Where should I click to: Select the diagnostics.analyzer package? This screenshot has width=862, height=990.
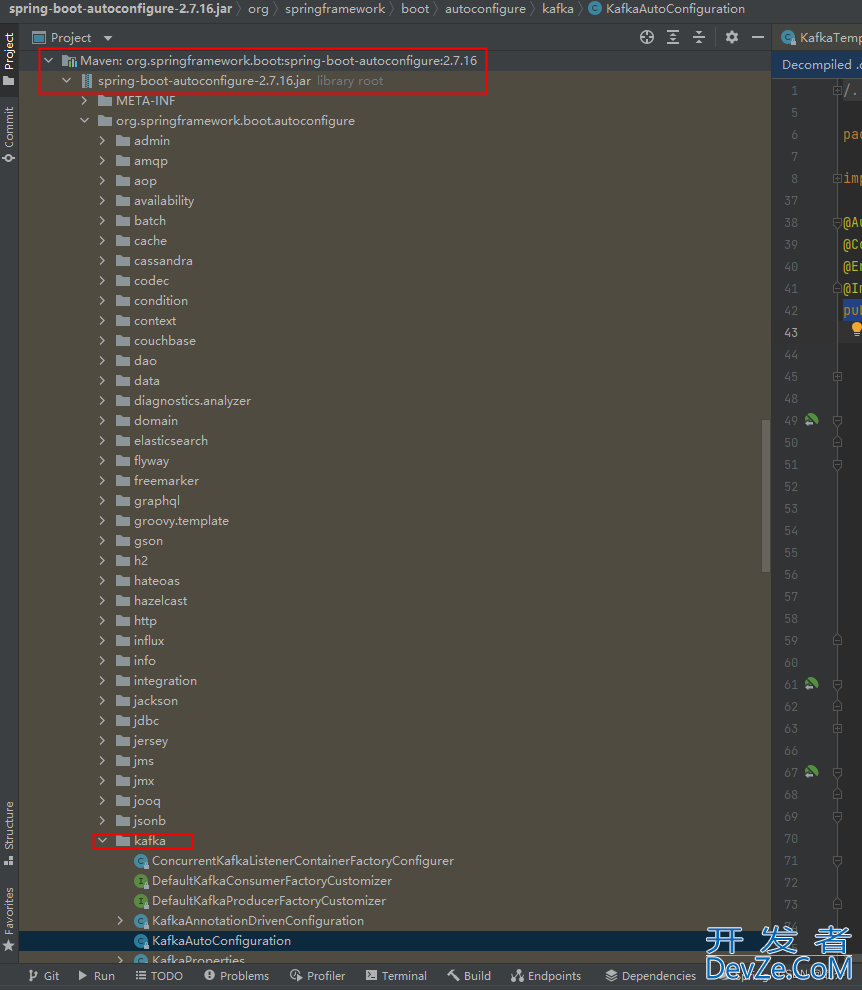pos(192,400)
